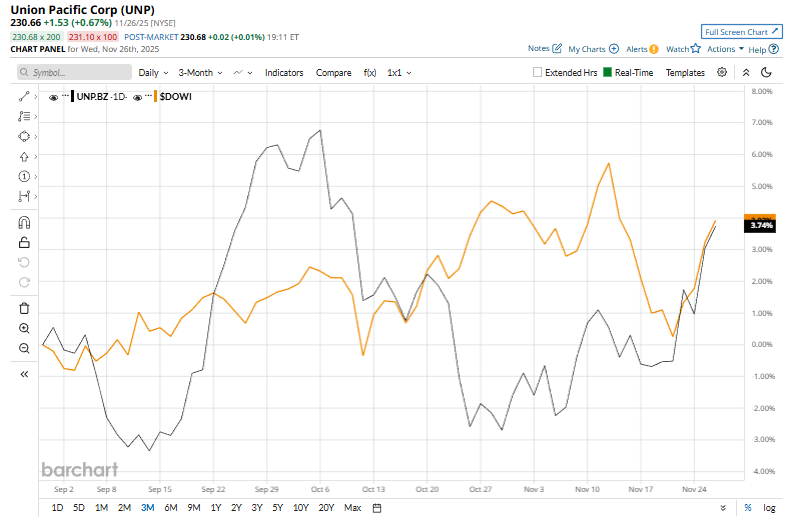Select the 2M time range
The width and height of the screenshot is (785, 522).
pos(124,508)
